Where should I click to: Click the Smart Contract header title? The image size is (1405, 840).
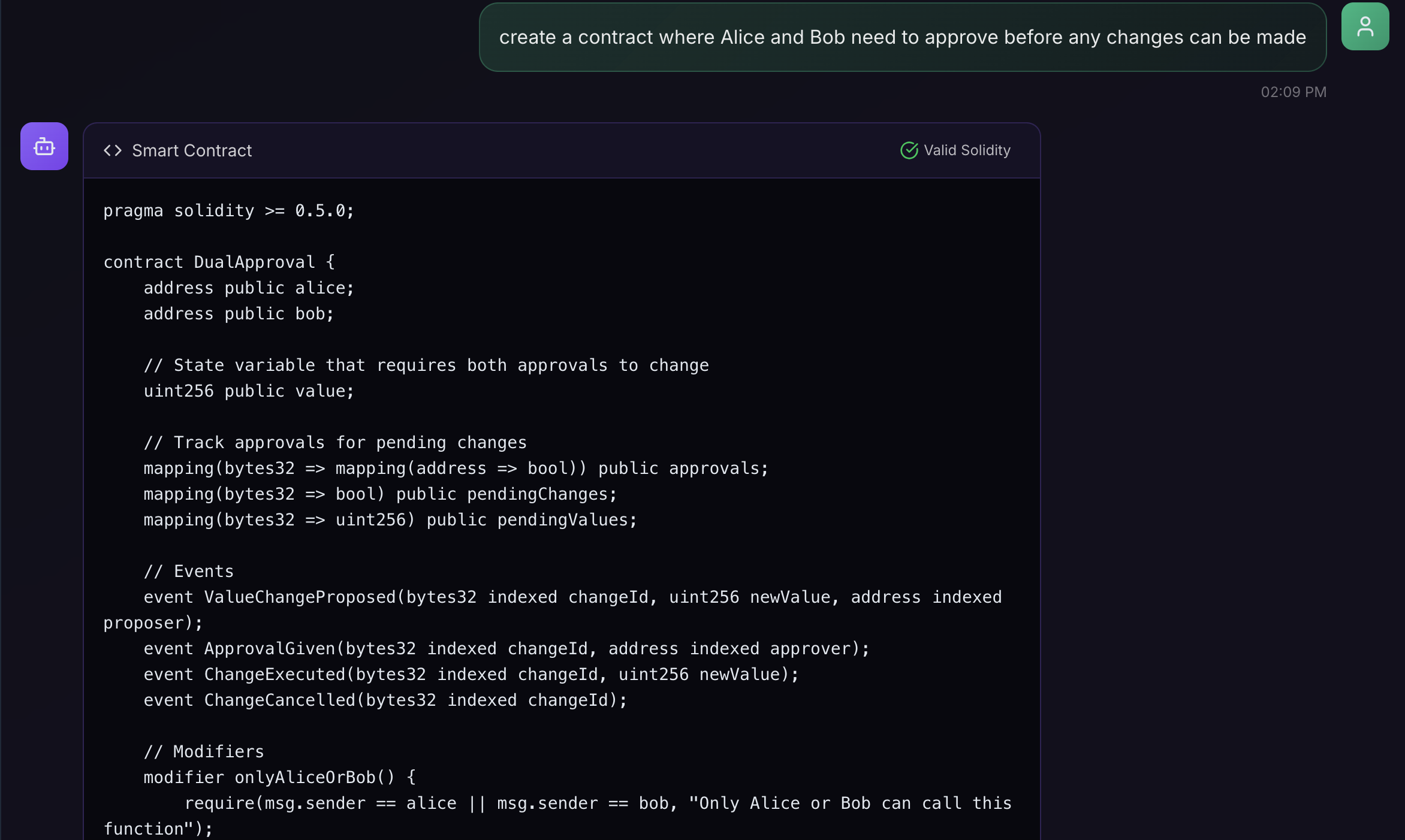[192, 150]
